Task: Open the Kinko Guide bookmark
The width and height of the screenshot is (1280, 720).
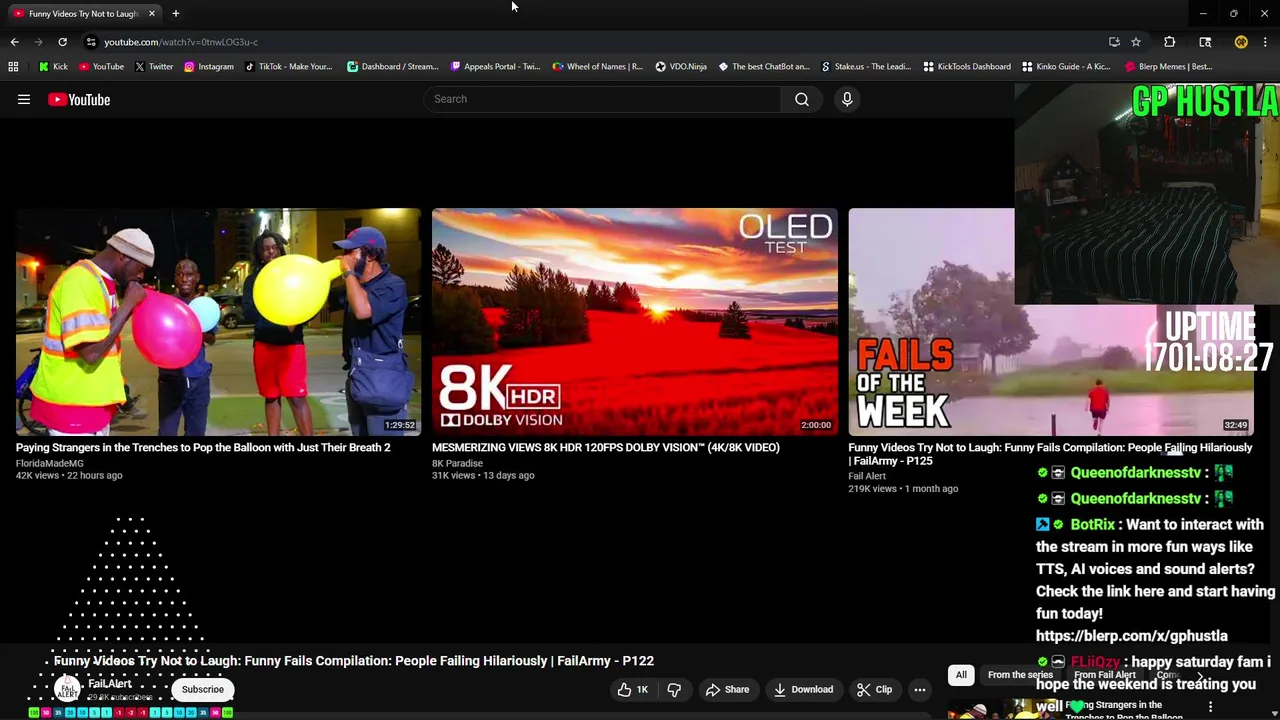Action: [1066, 66]
